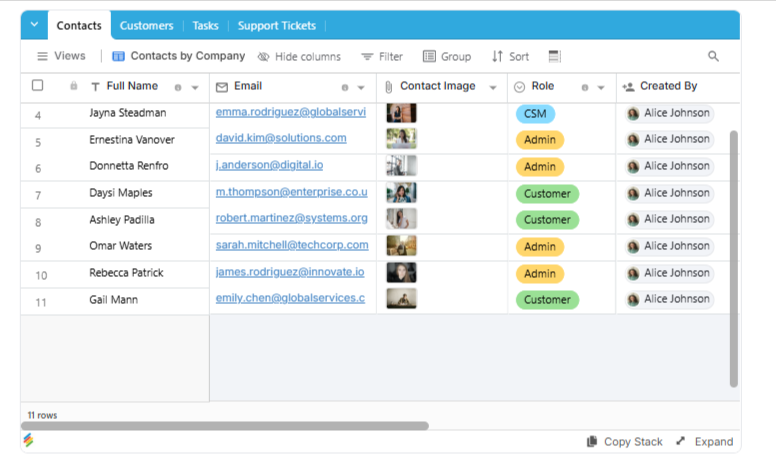The height and width of the screenshot is (461, 776).
Task: Open Gail Mann's contact image thumbnail
Action: pos(401,298)
